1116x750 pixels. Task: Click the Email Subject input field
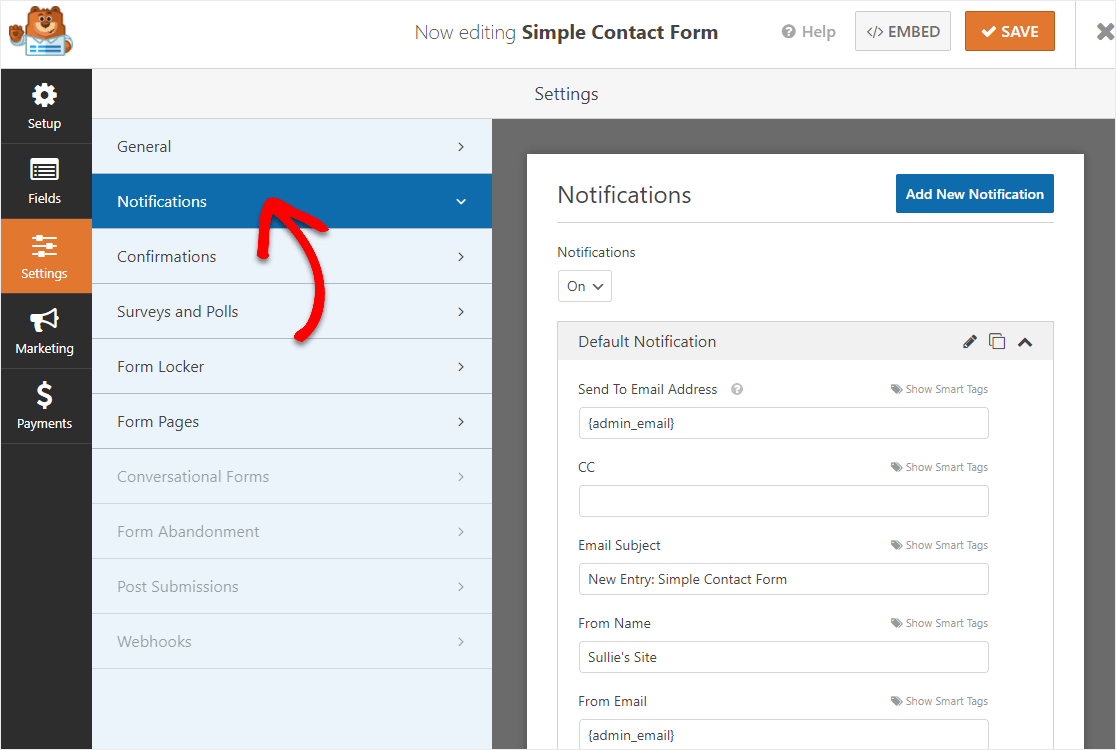784,579
